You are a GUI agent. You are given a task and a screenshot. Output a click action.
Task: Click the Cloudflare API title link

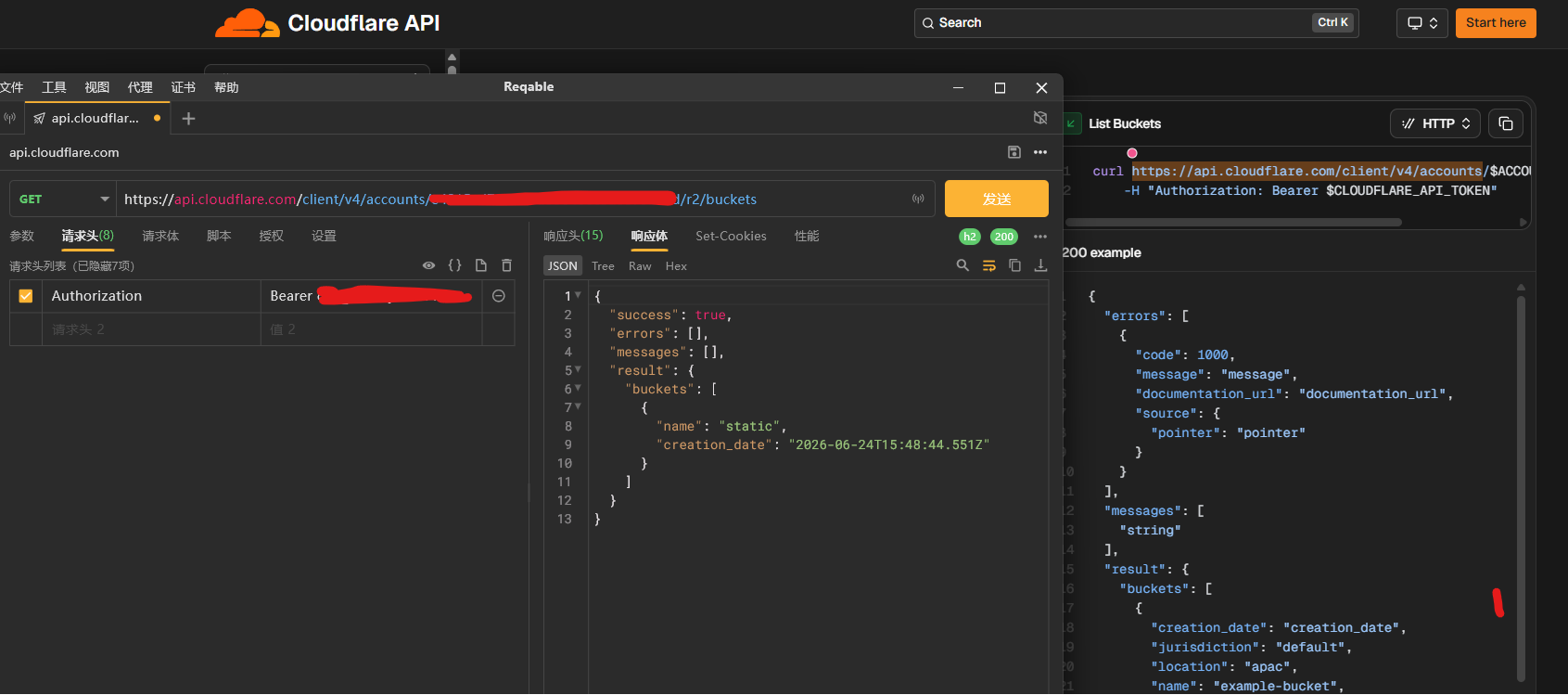pos(363,23)
